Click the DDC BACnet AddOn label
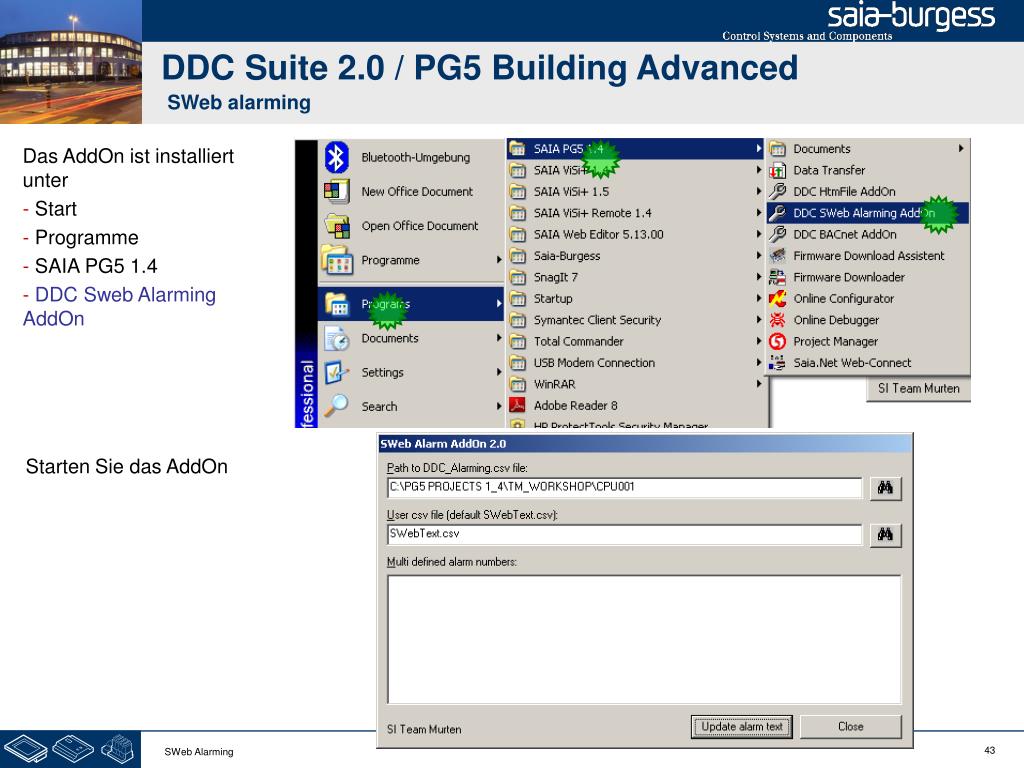The image size is (1024, 768). pyautogui.click(x=844, y=234)
